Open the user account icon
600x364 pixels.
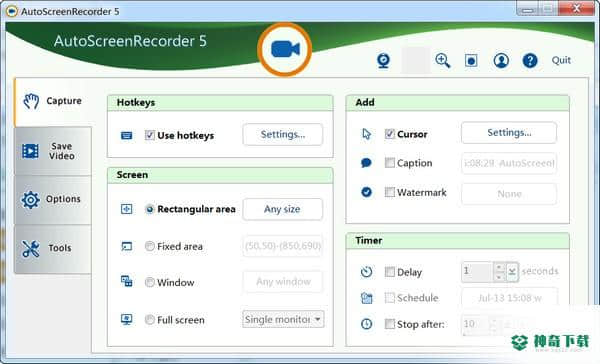501,60
